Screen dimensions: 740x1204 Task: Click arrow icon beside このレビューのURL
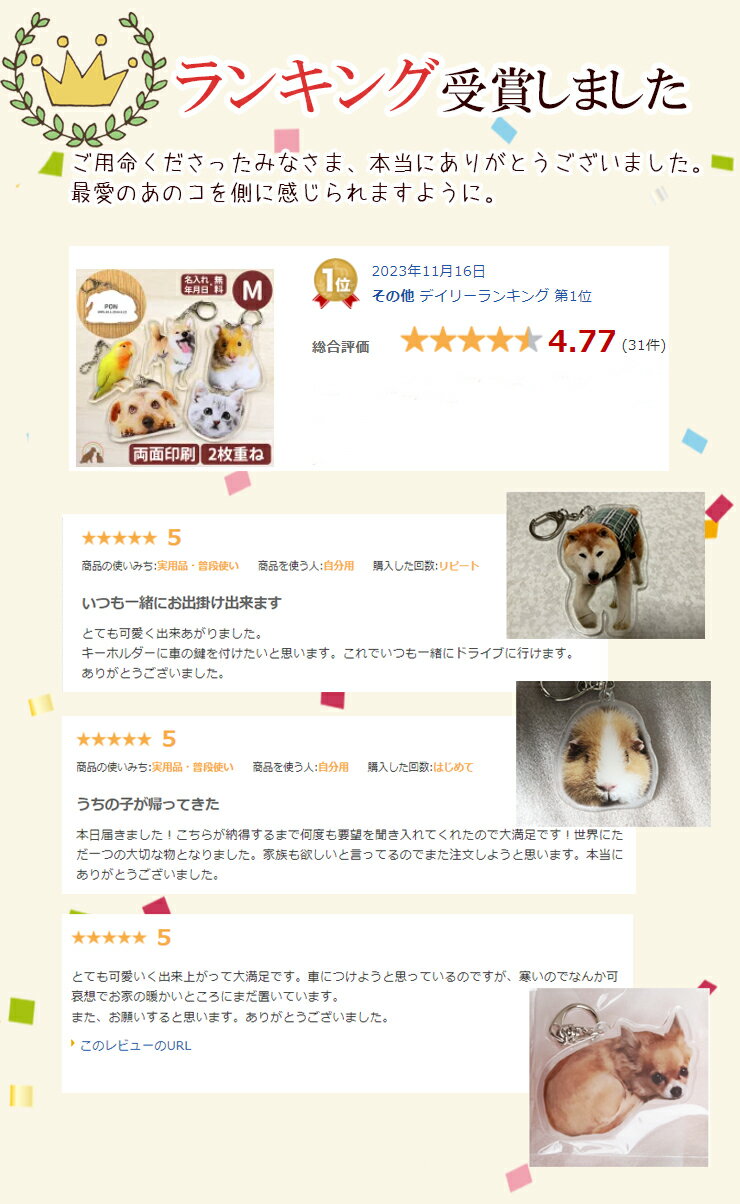tap(73, 1044)
